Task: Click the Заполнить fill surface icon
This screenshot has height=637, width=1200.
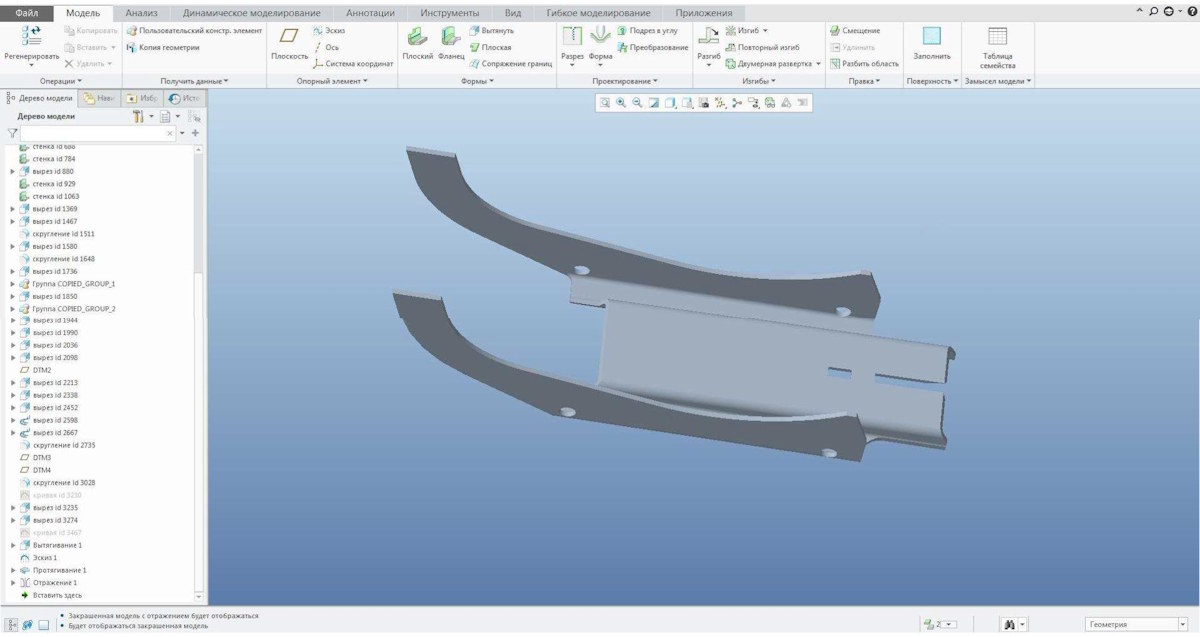Action: click(932, 36)
